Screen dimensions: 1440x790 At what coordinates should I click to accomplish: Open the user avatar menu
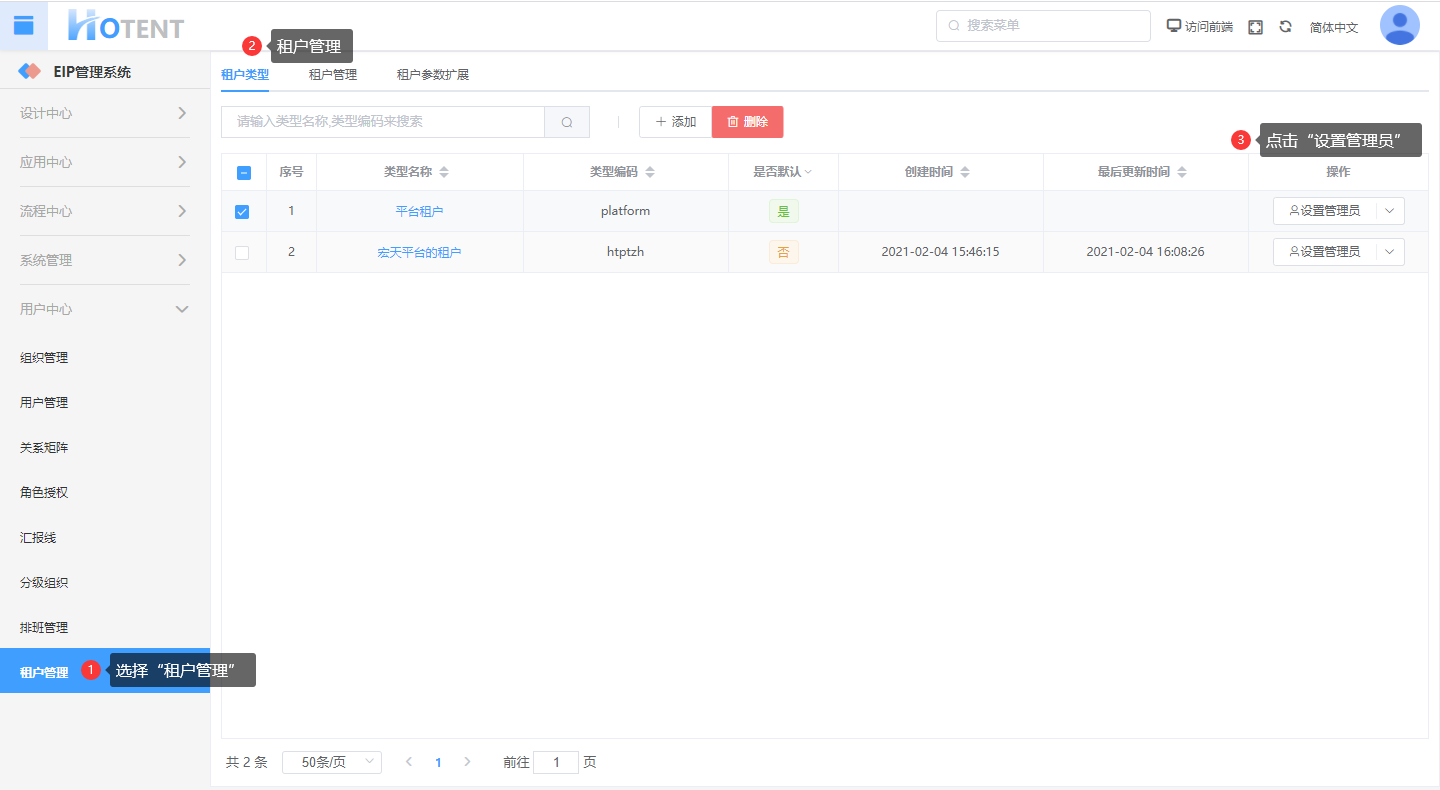coord(1399,26)
